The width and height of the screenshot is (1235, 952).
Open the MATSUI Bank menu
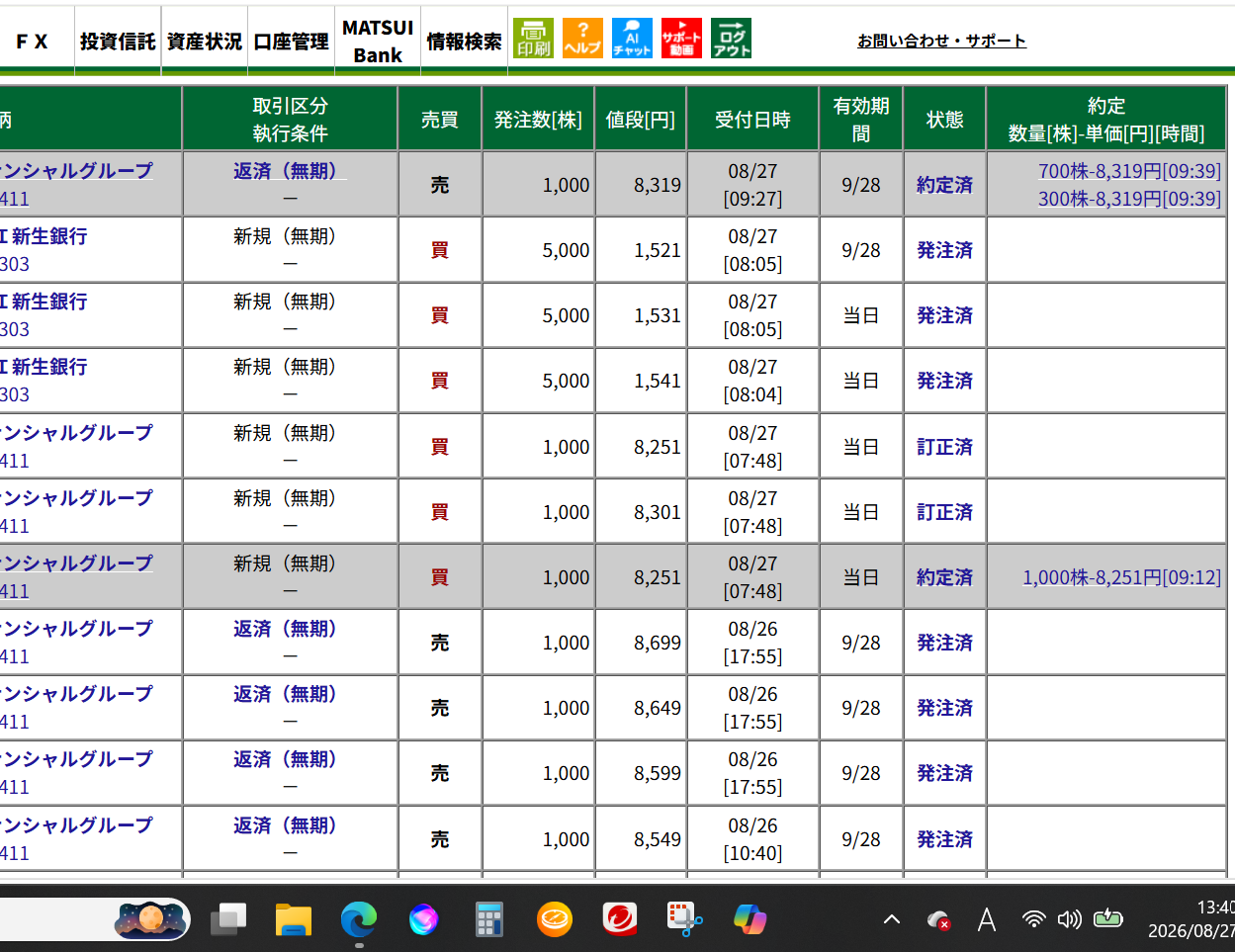(x=378, y=42)
